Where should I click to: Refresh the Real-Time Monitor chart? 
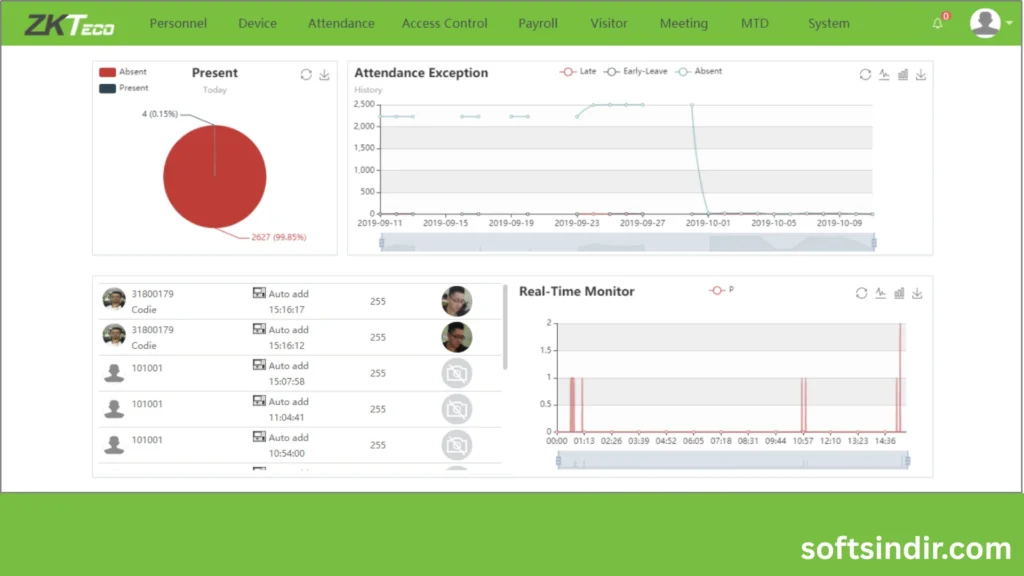(861, 293)
